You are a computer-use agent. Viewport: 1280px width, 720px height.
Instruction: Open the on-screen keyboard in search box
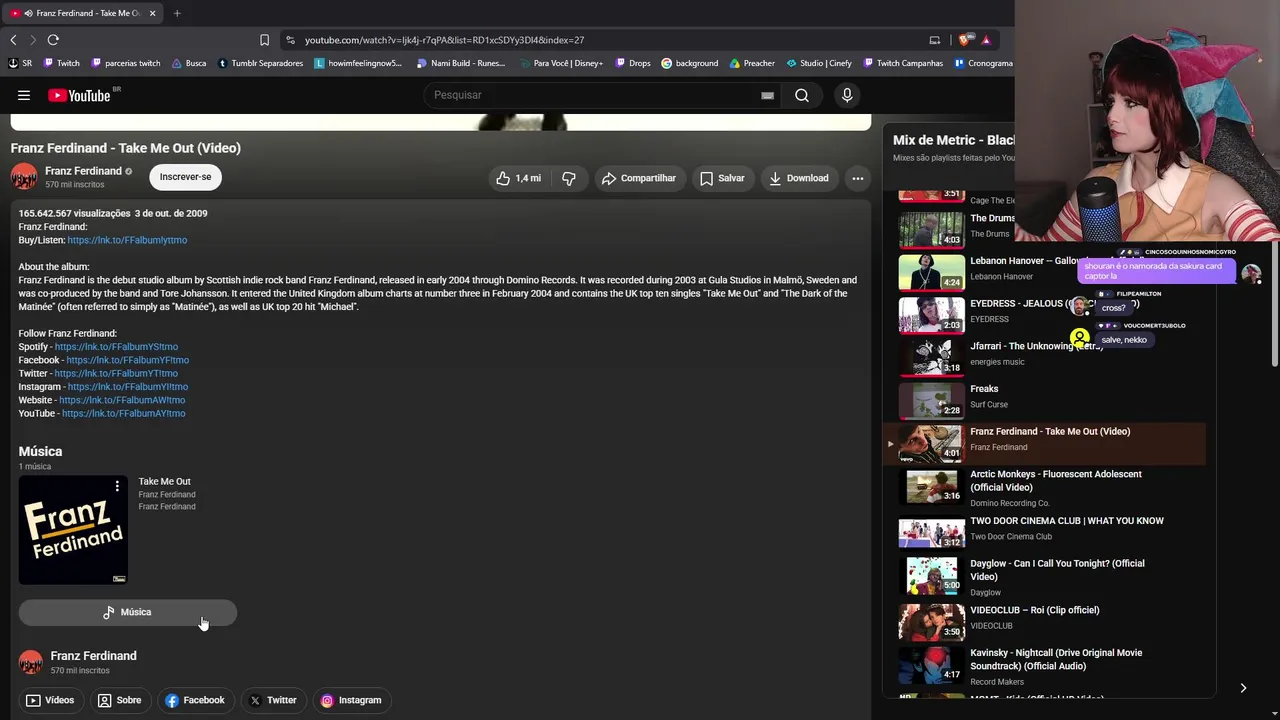pos(767,95)
